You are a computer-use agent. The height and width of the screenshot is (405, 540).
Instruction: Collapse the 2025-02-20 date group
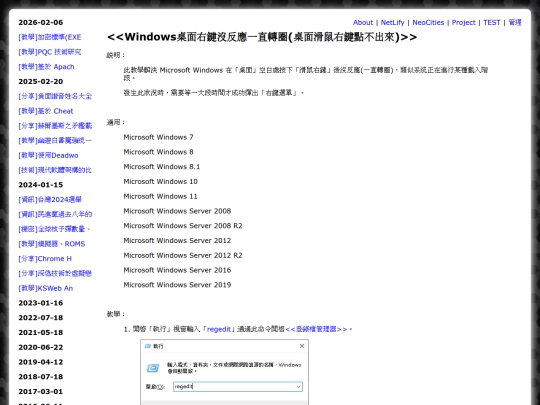pyautogui.click(x=41, y=82)
